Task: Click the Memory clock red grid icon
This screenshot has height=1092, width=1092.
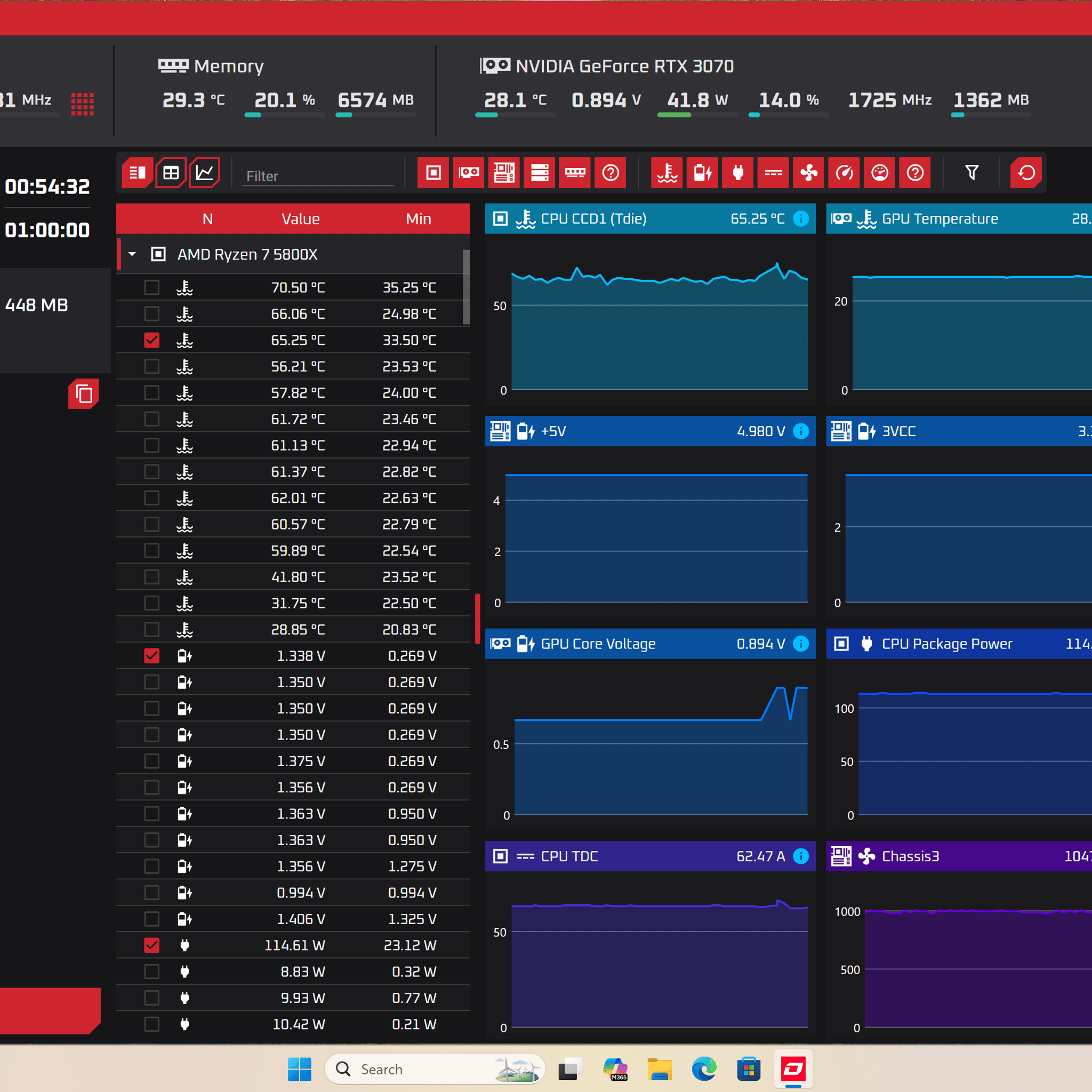Action: click(83, 104)
